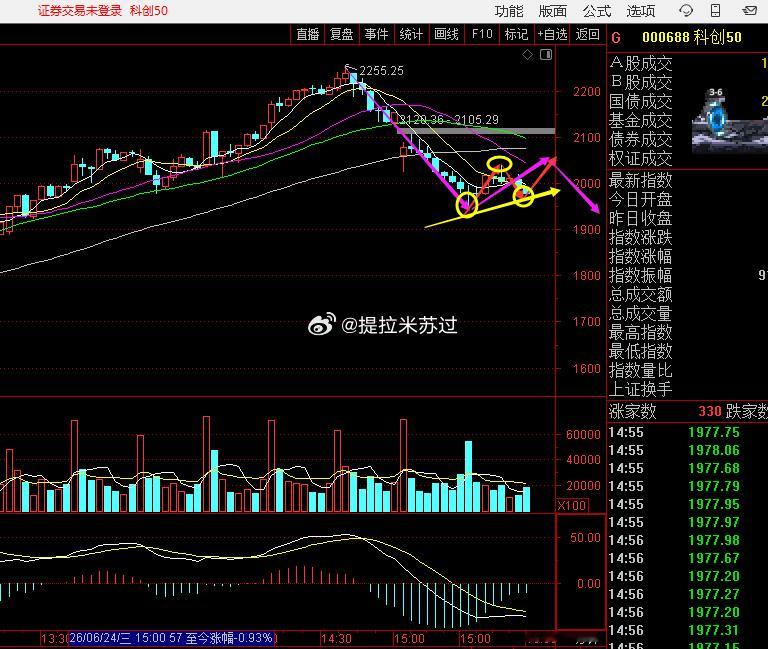The image size is (768, 649).
Task: Click the 今日开盘 label
Action: (641, 200)
